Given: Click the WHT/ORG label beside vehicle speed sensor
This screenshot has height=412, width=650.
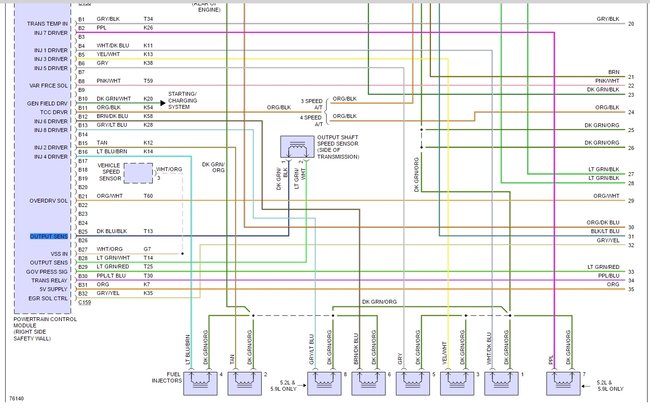Looking at the screenshot, I should 169,169.
